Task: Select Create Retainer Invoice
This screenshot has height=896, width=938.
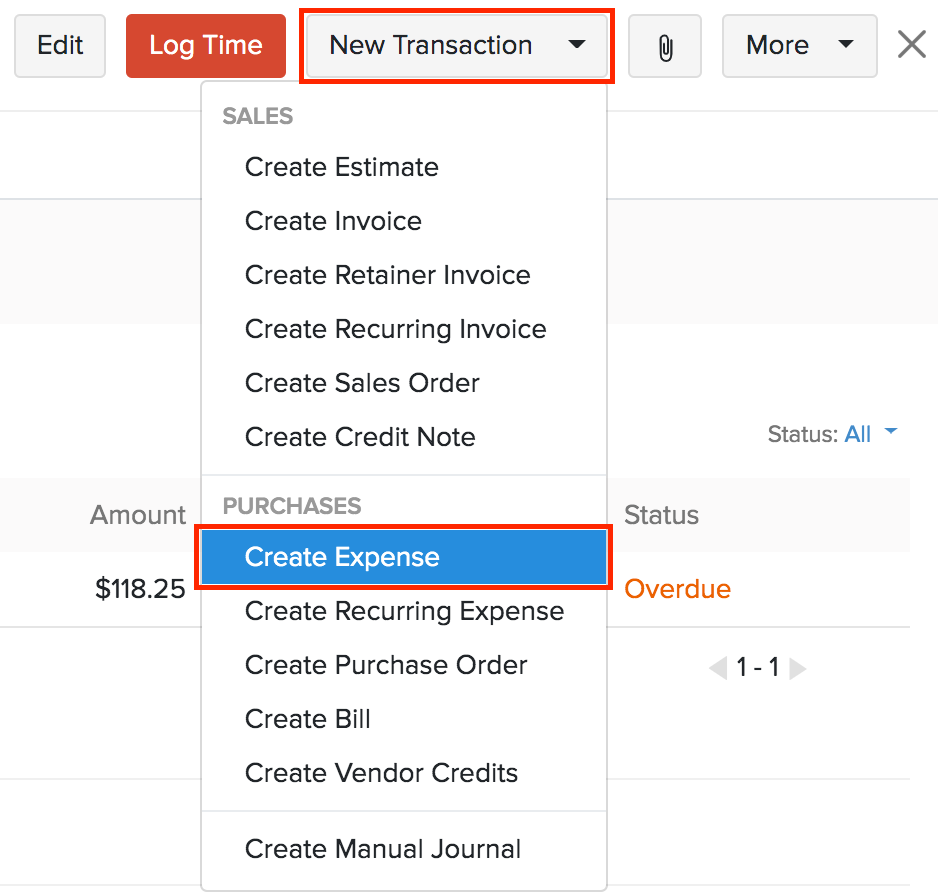Action: coord(388,275)
